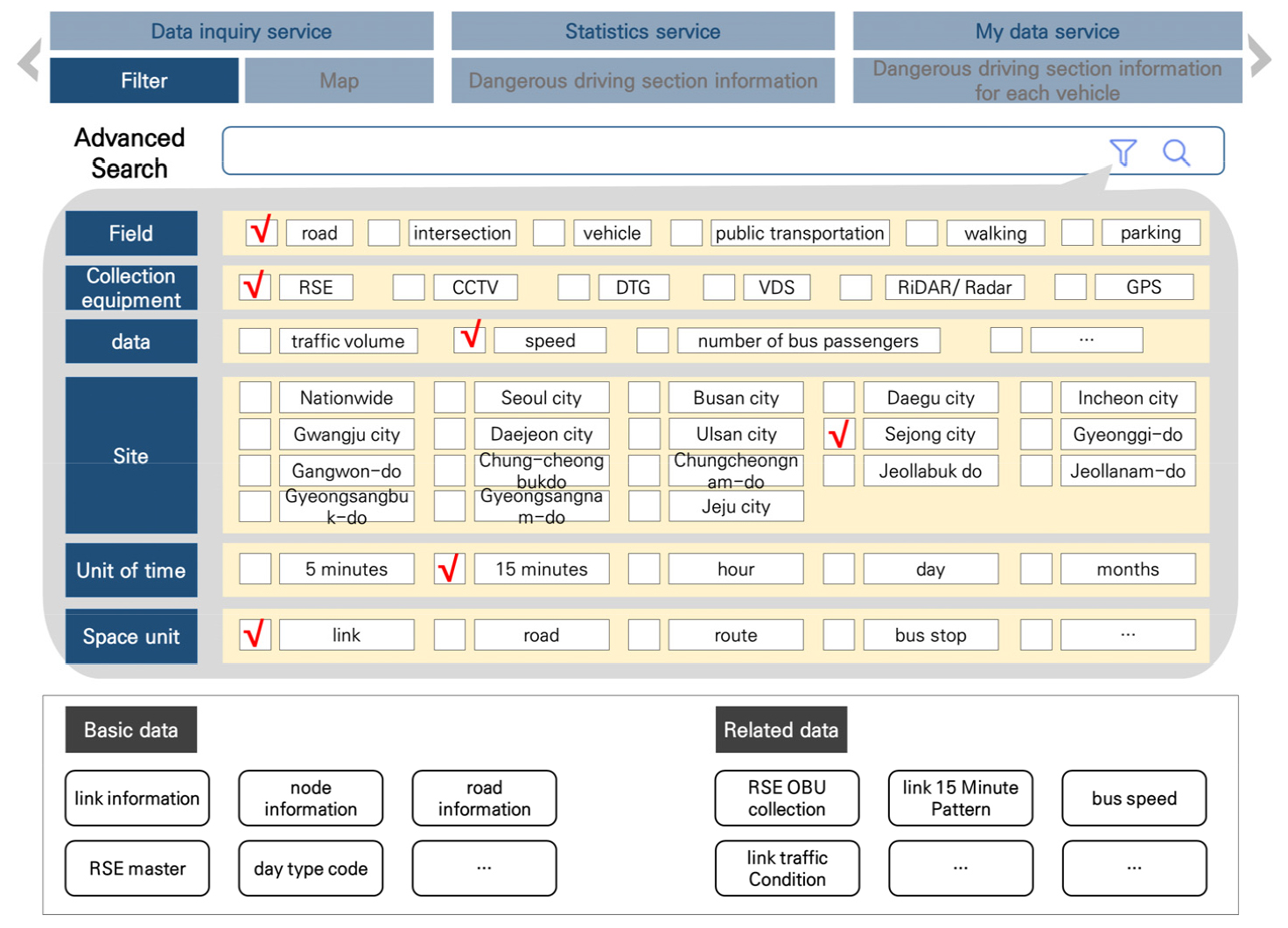Check the Busan city checkbox

pyautogui.click(x=644, y=397)
